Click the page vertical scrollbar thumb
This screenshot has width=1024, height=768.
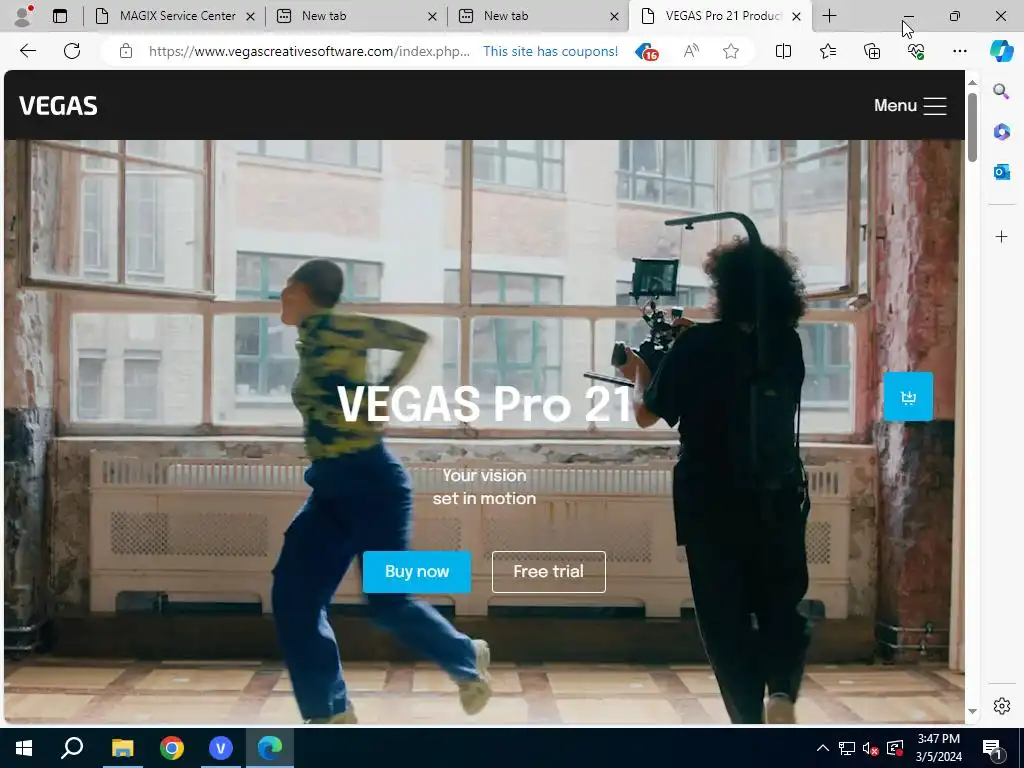click(972, 127)
